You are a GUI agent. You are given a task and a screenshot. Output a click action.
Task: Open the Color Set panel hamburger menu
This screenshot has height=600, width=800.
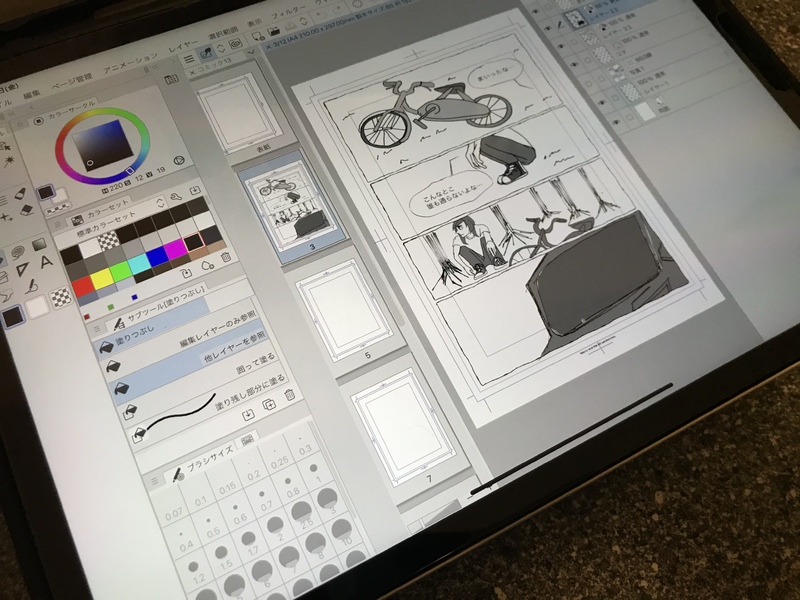59,224
